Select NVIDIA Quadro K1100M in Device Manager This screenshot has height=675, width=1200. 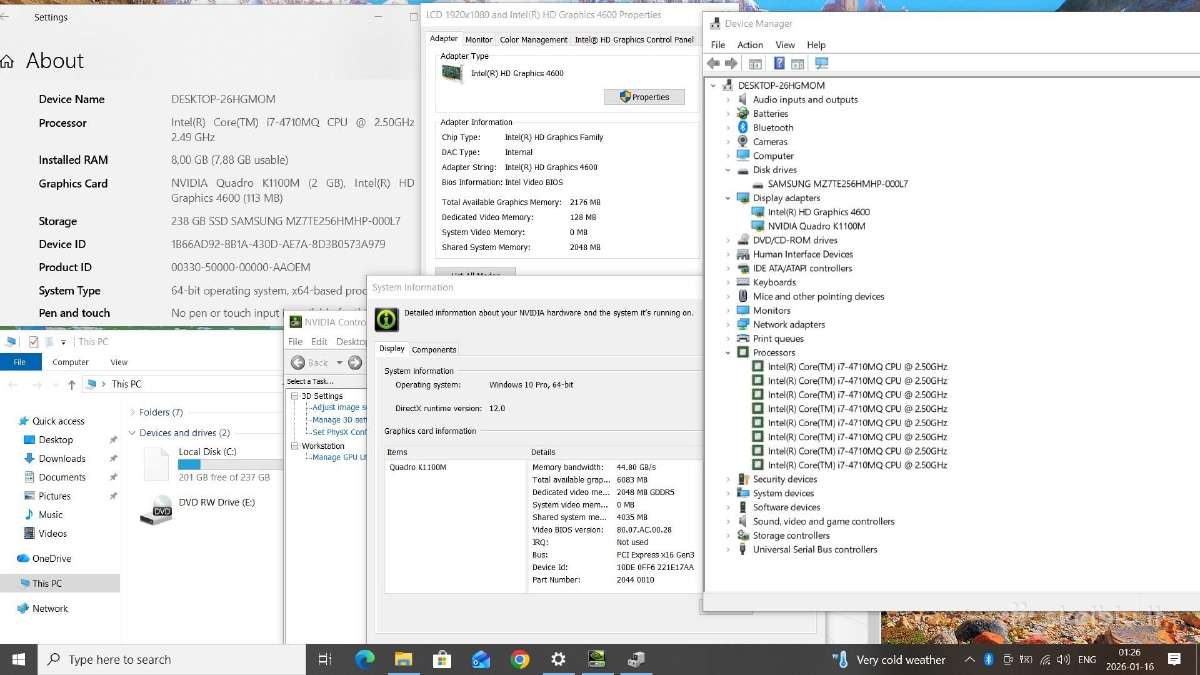(x=817, y=226)
